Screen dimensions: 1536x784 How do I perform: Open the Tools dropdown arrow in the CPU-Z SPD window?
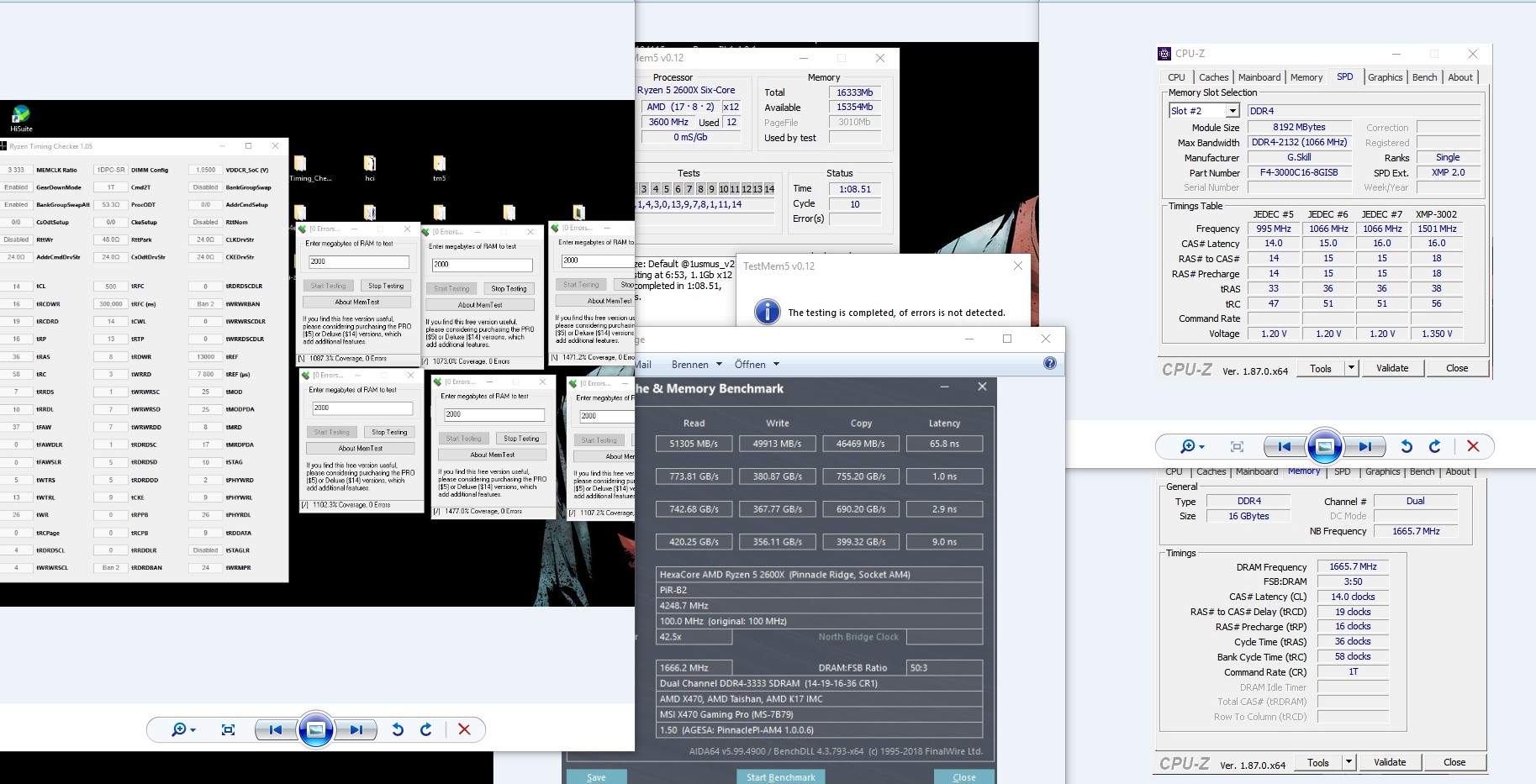tap(1351, 368)
